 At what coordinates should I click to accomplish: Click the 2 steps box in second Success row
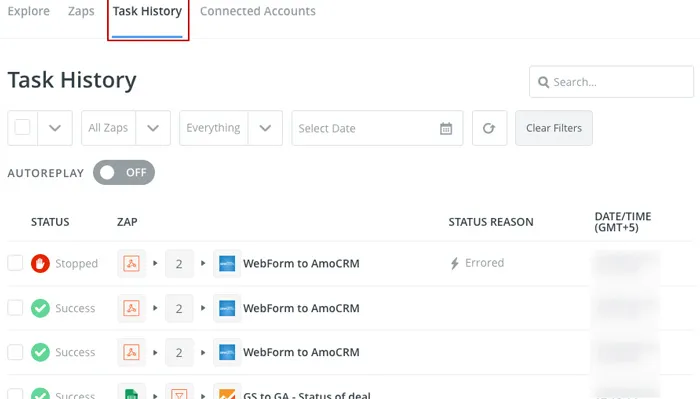[x=179, y=352]
